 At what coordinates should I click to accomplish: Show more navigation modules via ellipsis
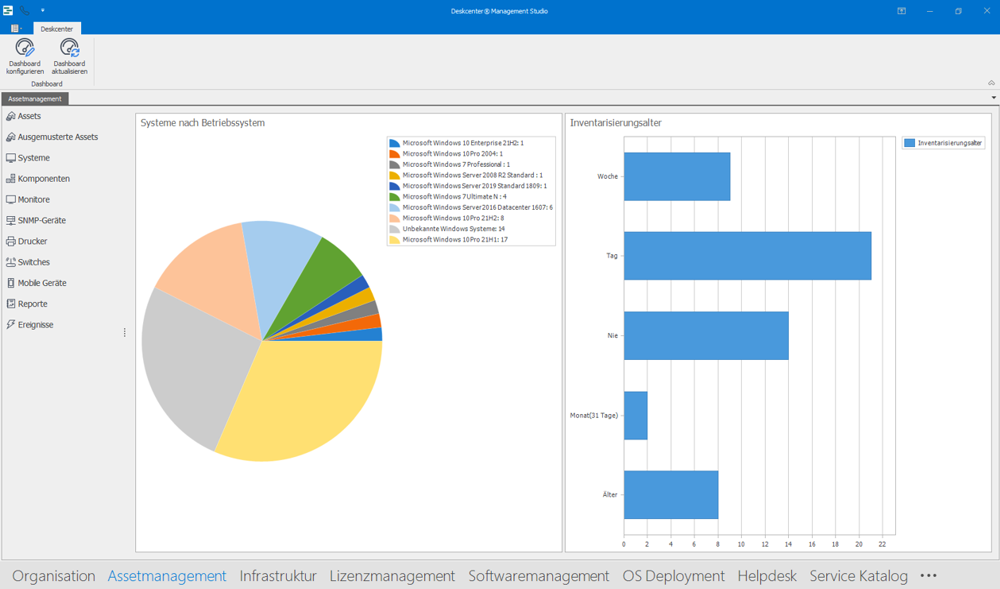click(x=929, y=576)
